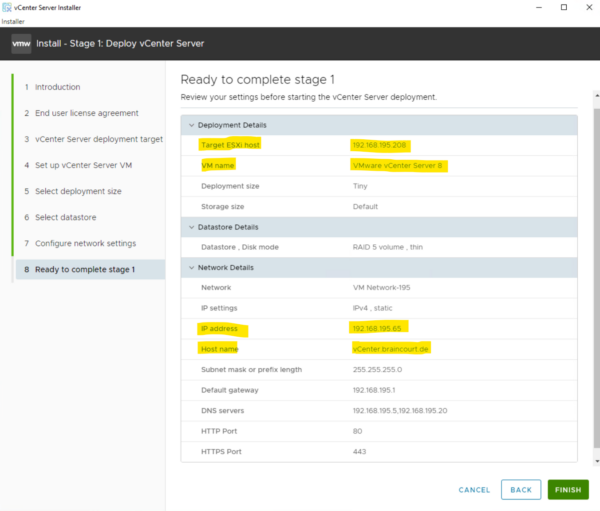Click the Deployment Details section title
Screen dimensions: 600x511
[232, 125]
